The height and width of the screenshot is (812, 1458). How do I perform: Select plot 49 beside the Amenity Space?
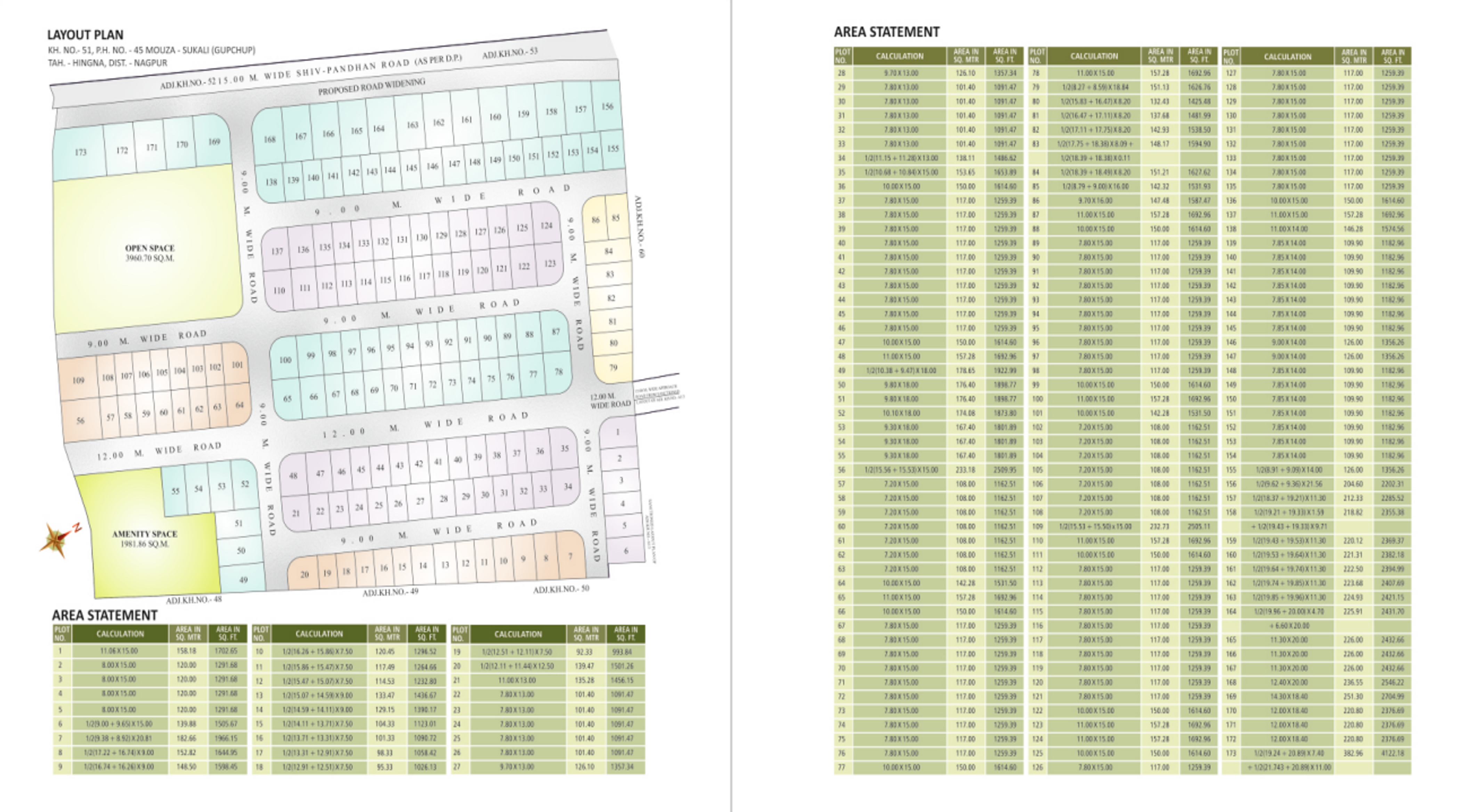click(x=243, y=580)
